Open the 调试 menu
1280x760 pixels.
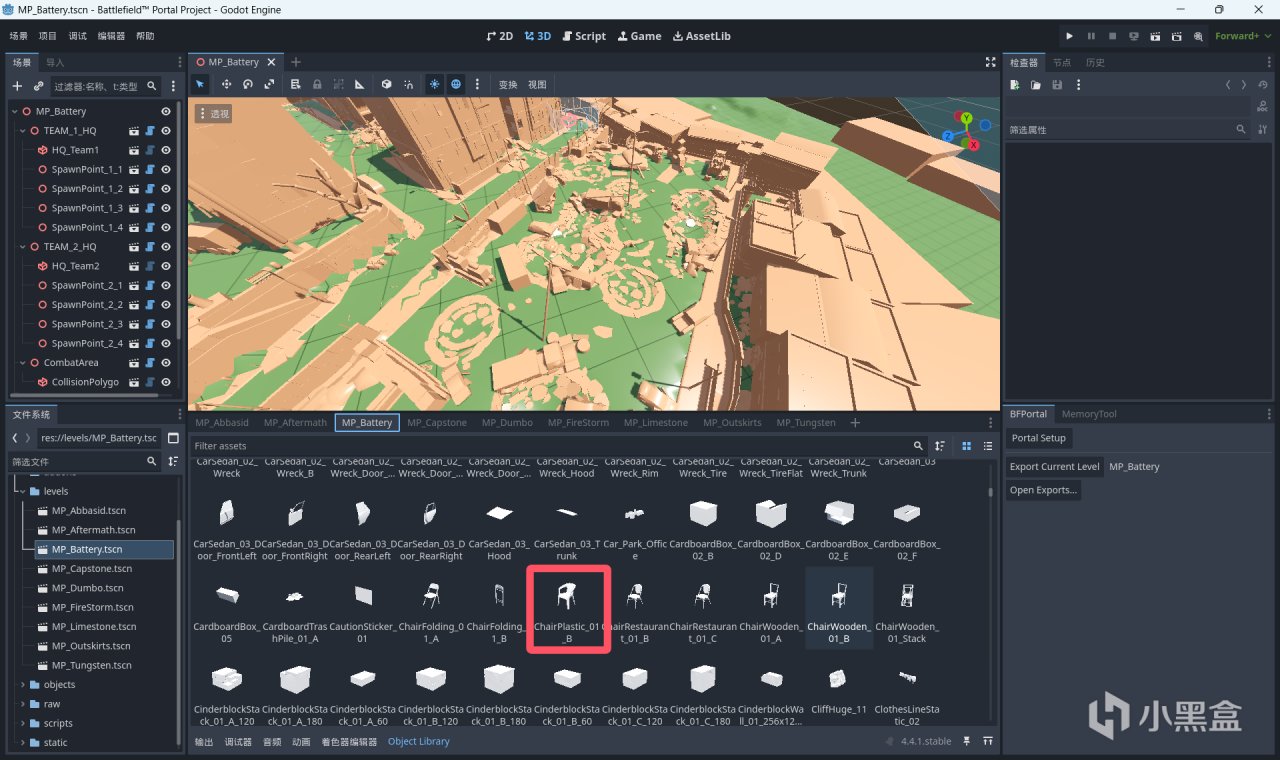pos(77,36)
